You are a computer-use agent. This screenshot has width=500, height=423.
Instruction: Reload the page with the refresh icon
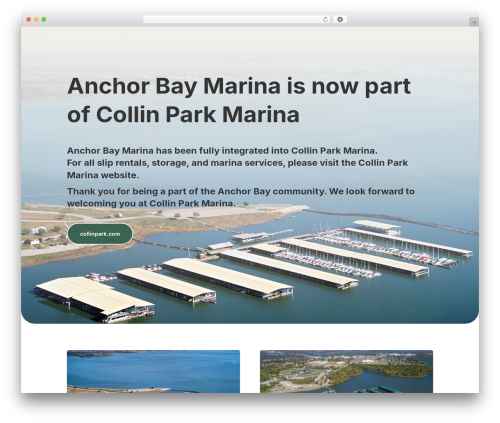(x=325, y=20)
